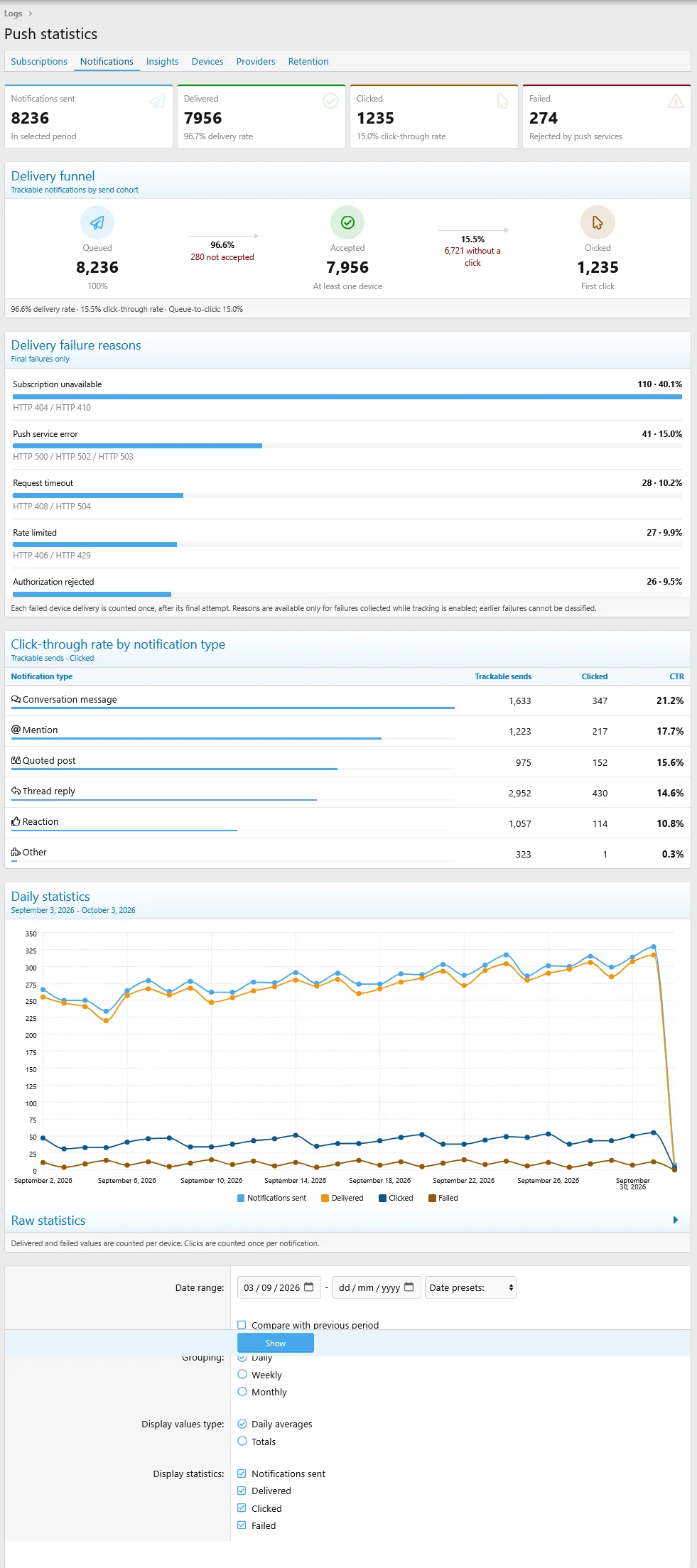This screenshot has width=697, height=1568.
Task: Click '6,721 without a click' text
Action: click(x=472, y=256)
